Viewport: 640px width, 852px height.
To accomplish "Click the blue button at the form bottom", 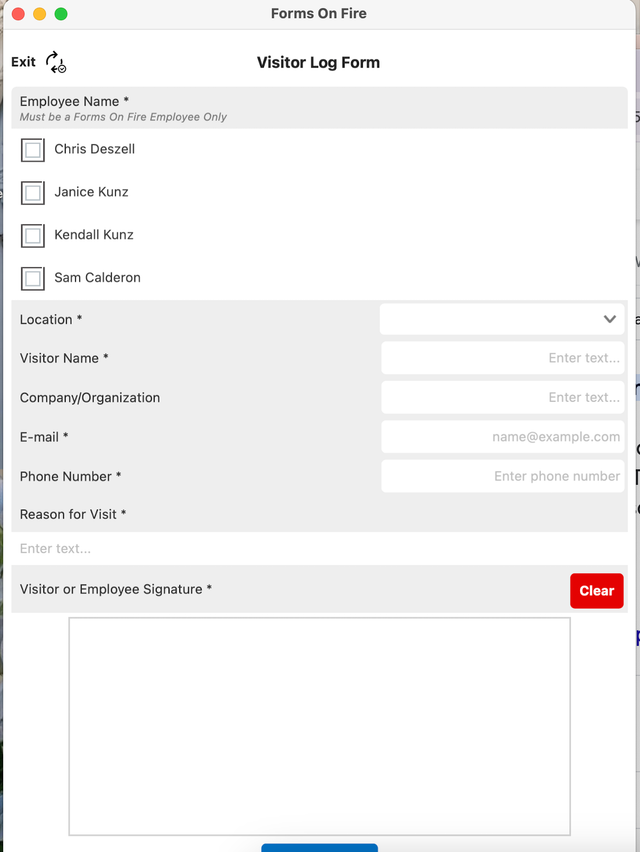I will tap(319, 847).
